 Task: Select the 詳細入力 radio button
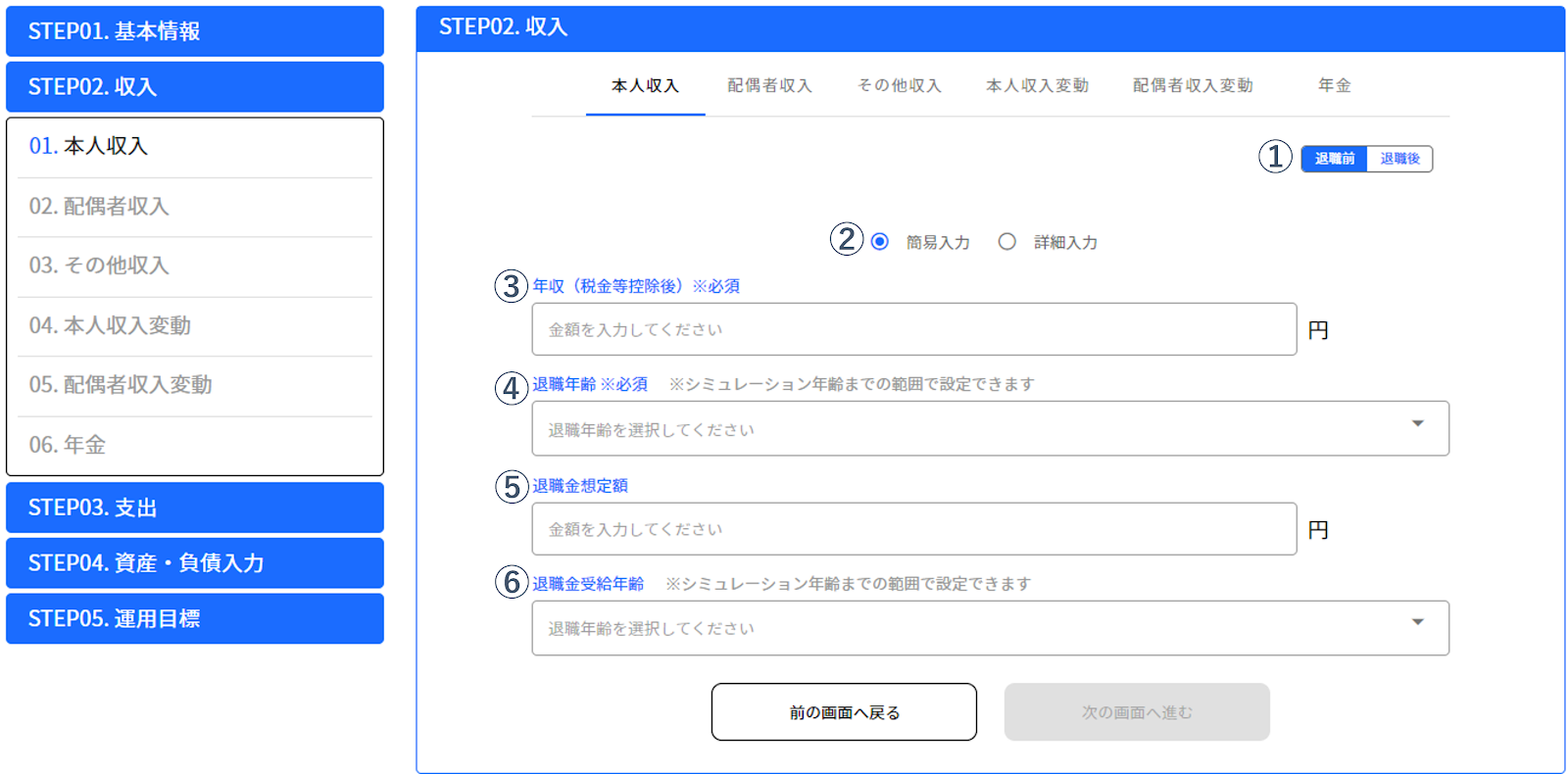point(1006,242)
